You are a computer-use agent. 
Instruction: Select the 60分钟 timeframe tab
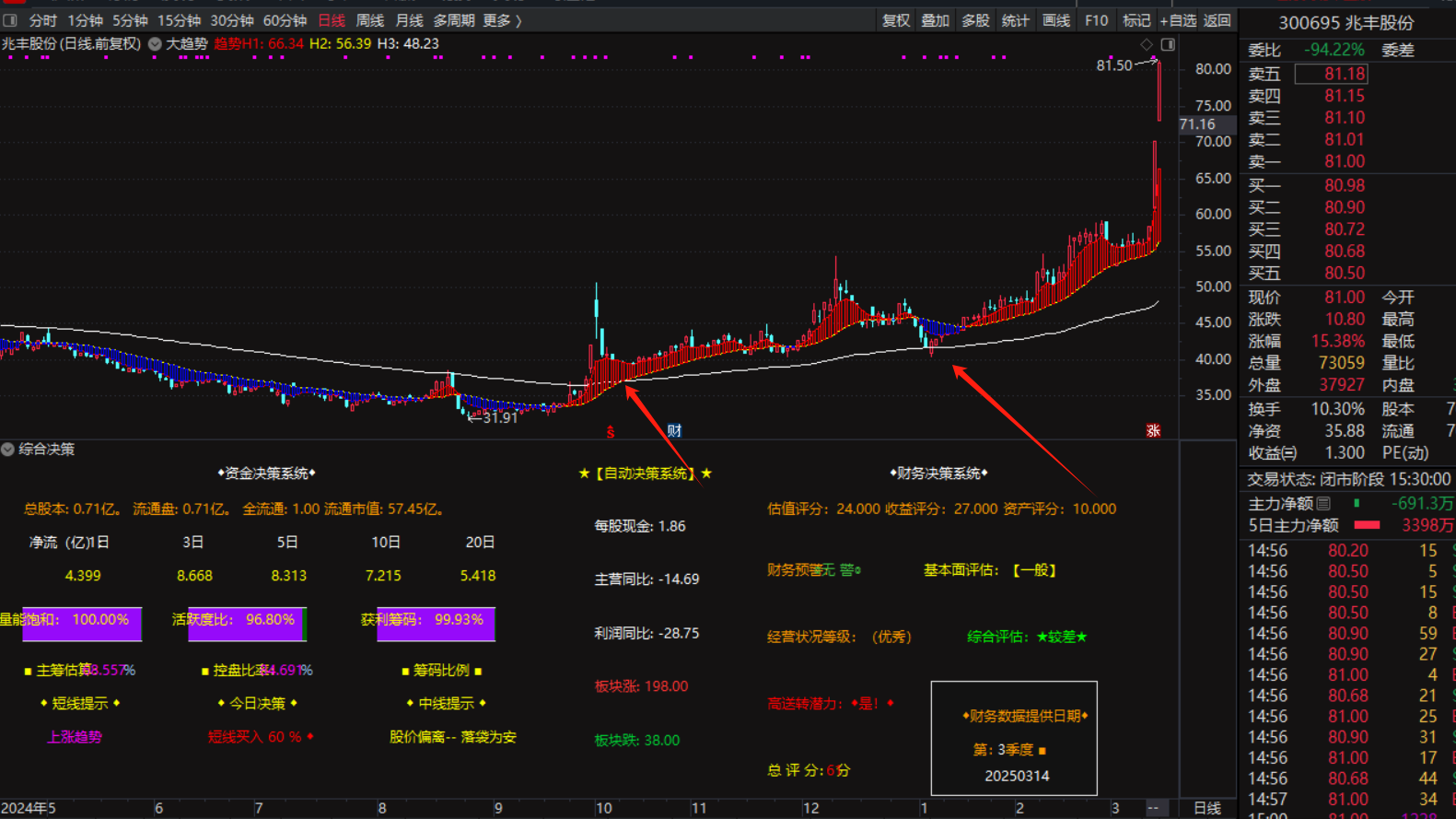(x=285, y=20)
